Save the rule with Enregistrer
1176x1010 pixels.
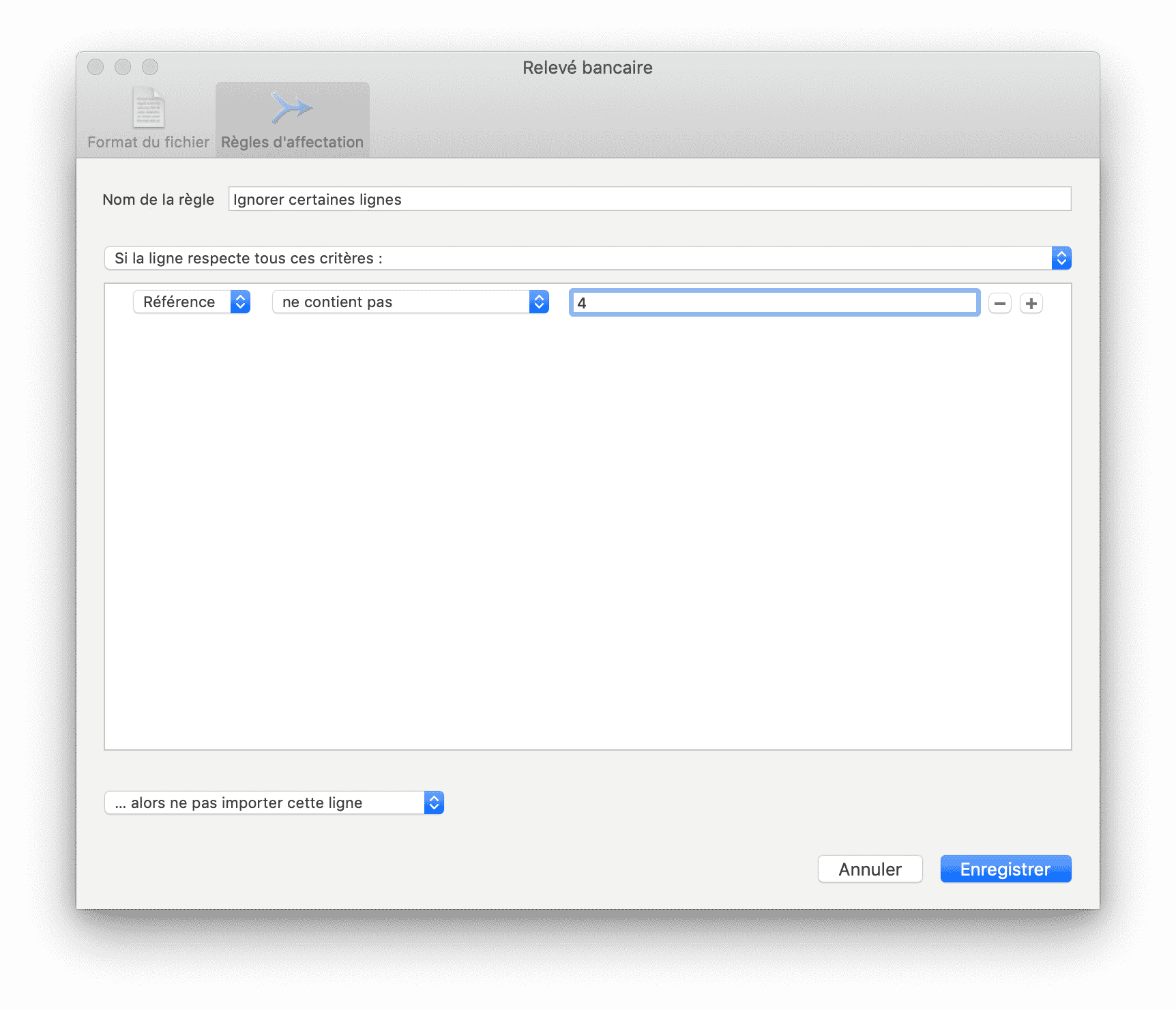click(x=1005, y=869)
